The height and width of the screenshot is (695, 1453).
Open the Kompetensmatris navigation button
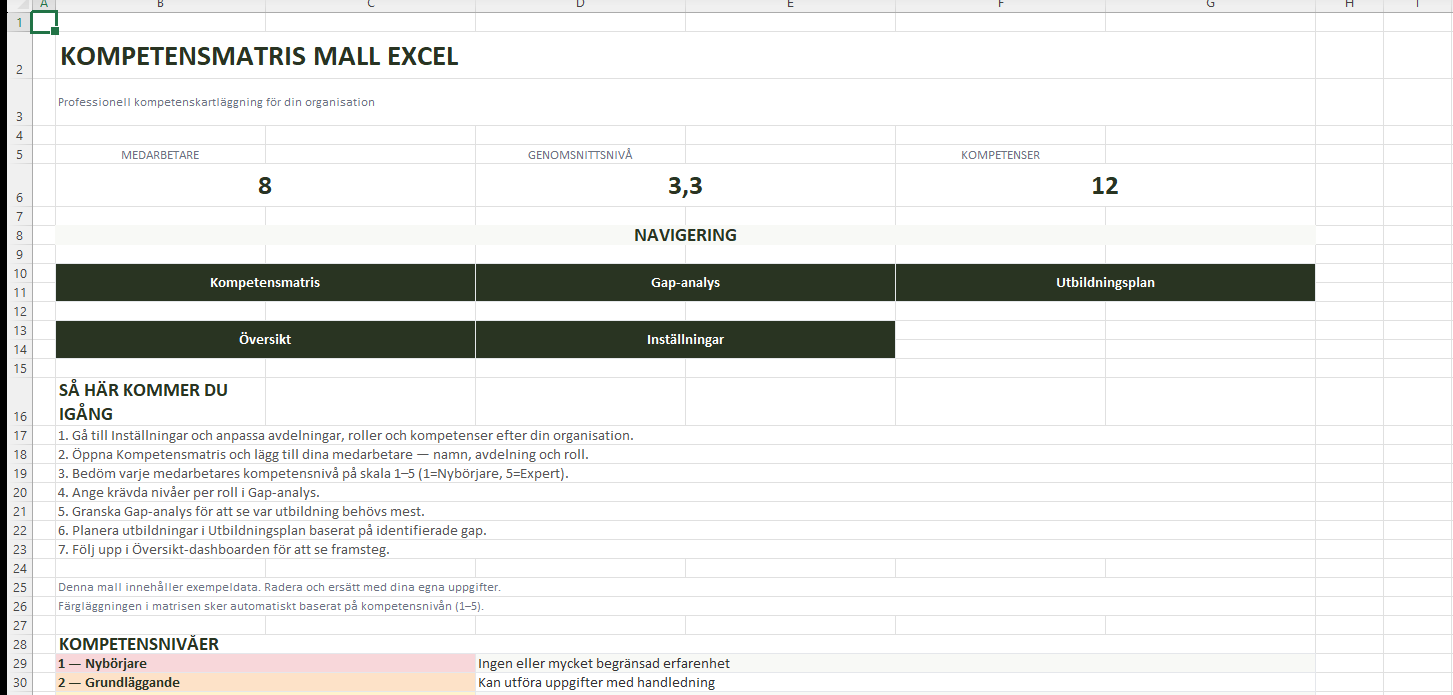(265, 283)
